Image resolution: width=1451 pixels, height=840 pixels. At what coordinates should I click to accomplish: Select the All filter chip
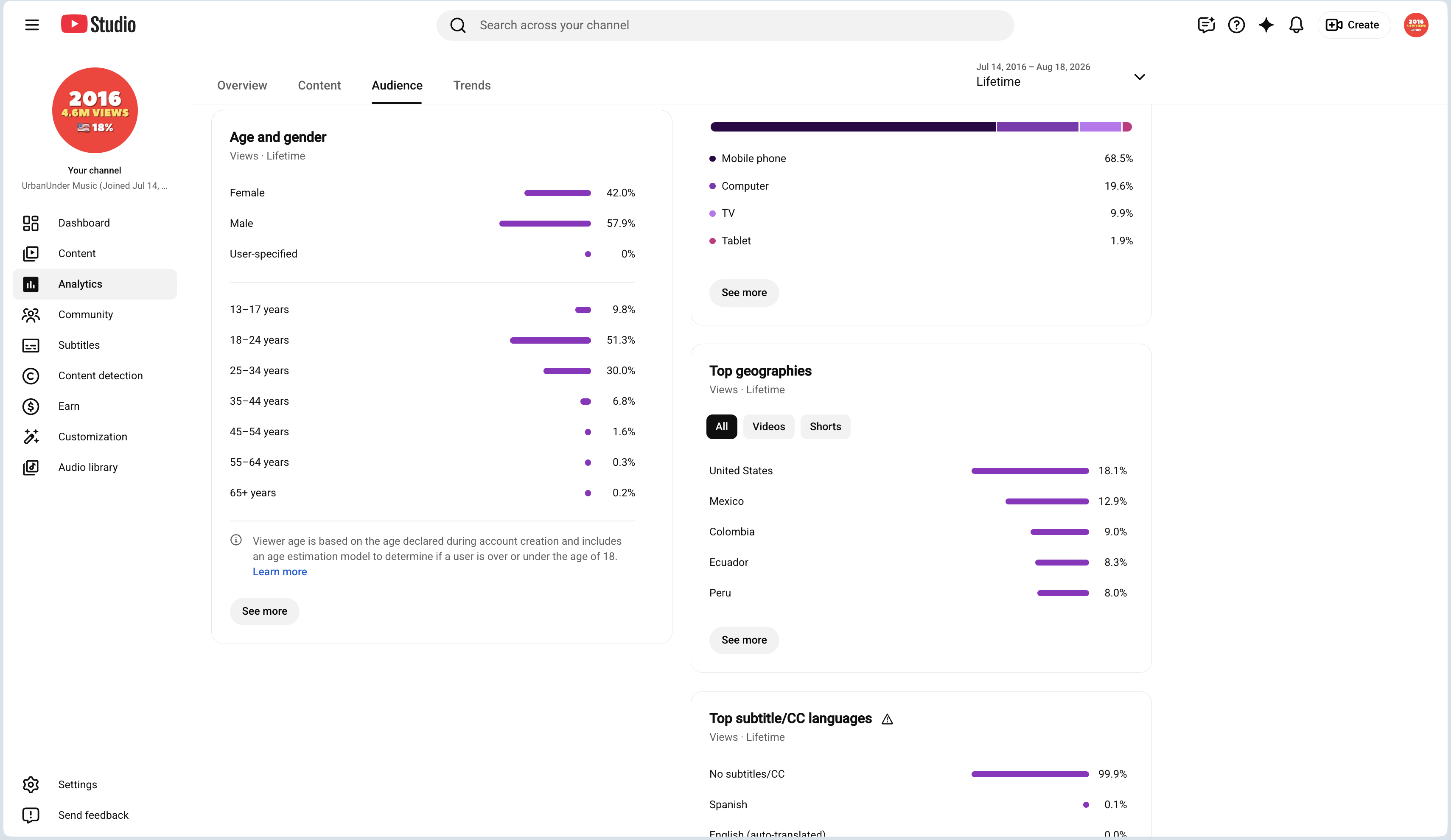pos(721,427)
